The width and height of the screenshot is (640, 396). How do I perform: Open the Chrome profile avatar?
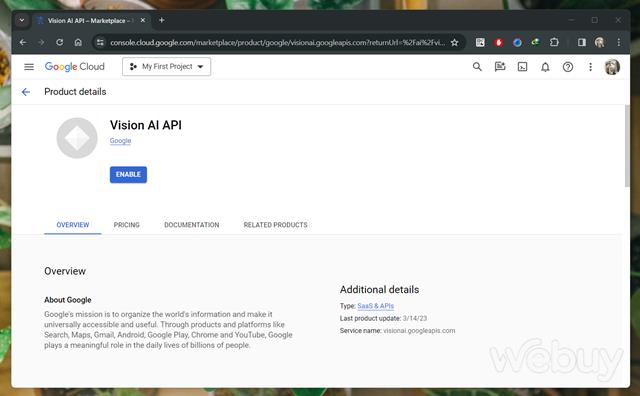click(x=600, y=42)
